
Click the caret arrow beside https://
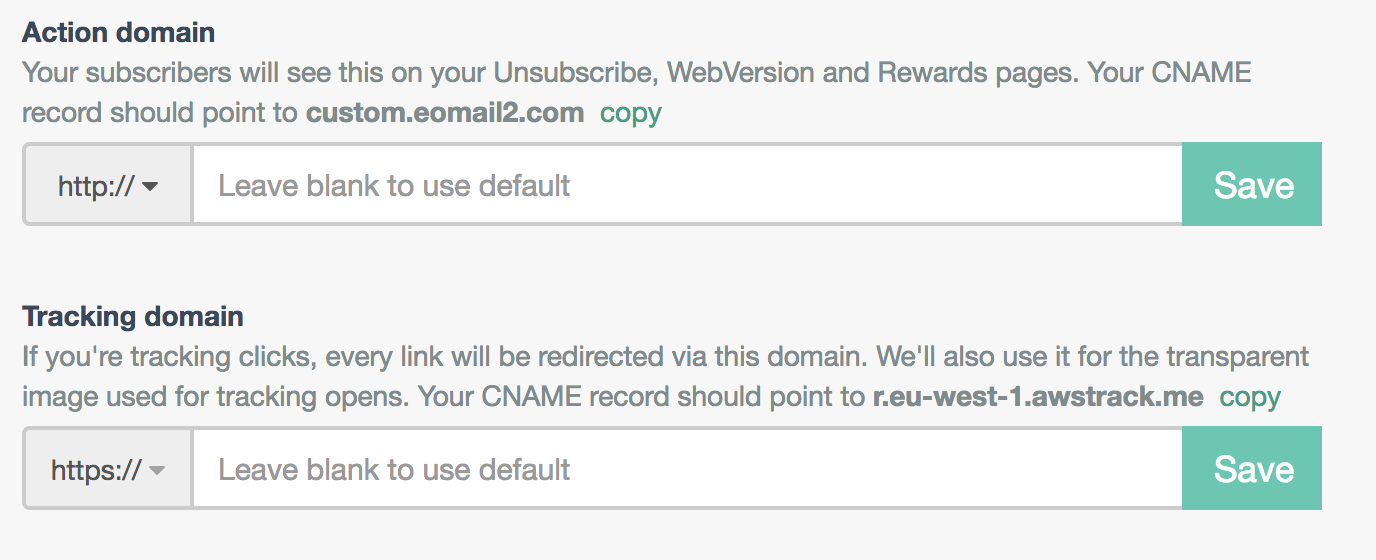[156, 470]
